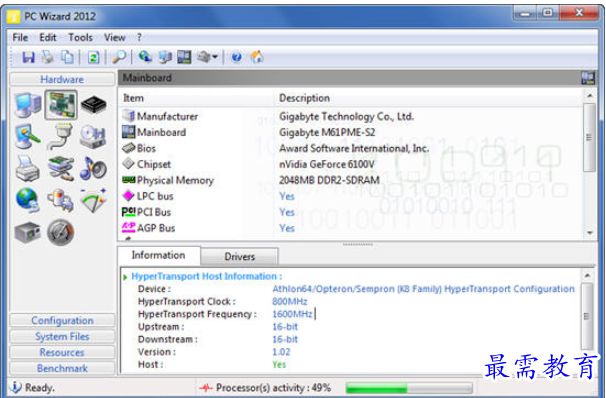Click the Description column header
606x398 pixels.
click(428, 98)
